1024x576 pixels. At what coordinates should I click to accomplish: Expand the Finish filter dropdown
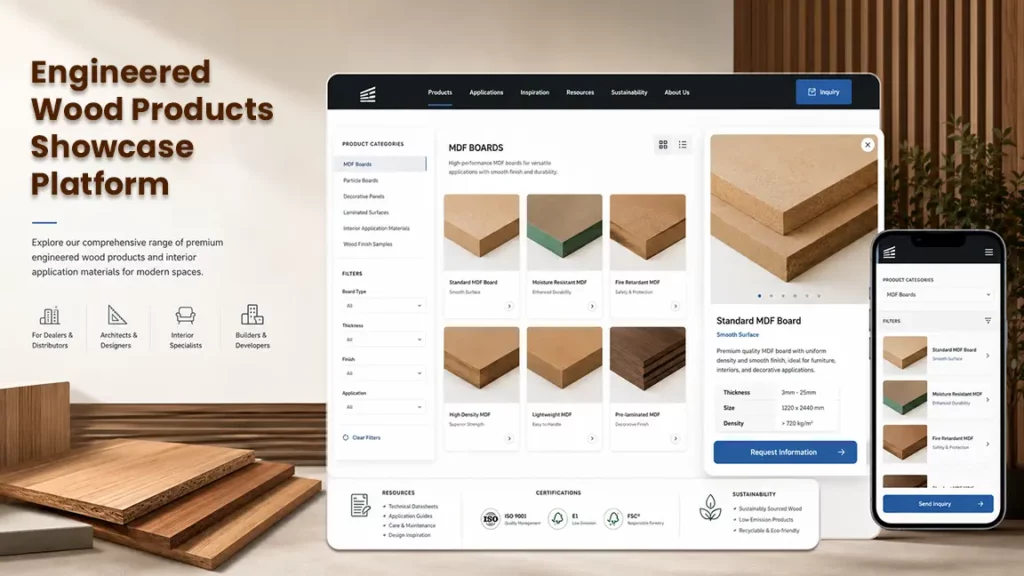point(383,374)
